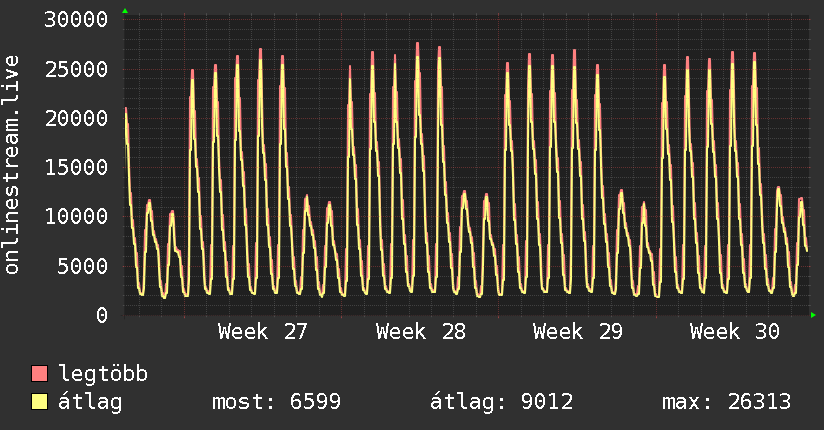Click the 10000 Y-axis value
The image size is (824, 430).
[76, 217]
